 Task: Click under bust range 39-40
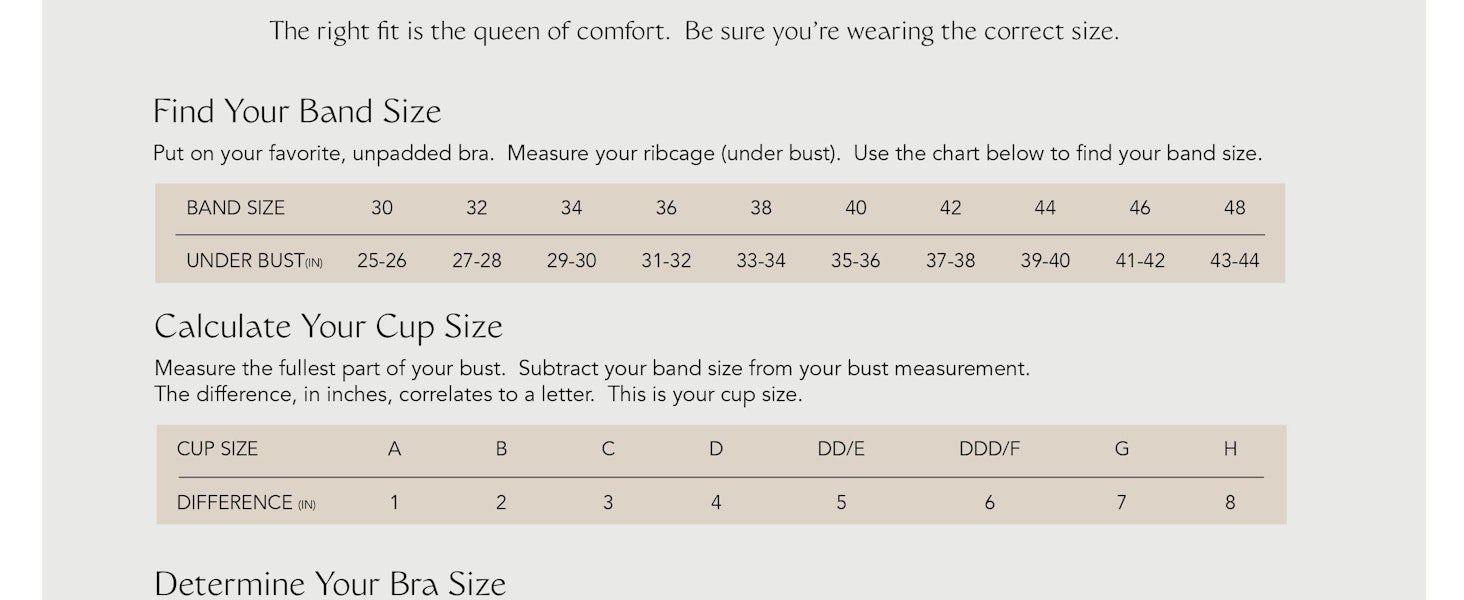pos(1045,261)
